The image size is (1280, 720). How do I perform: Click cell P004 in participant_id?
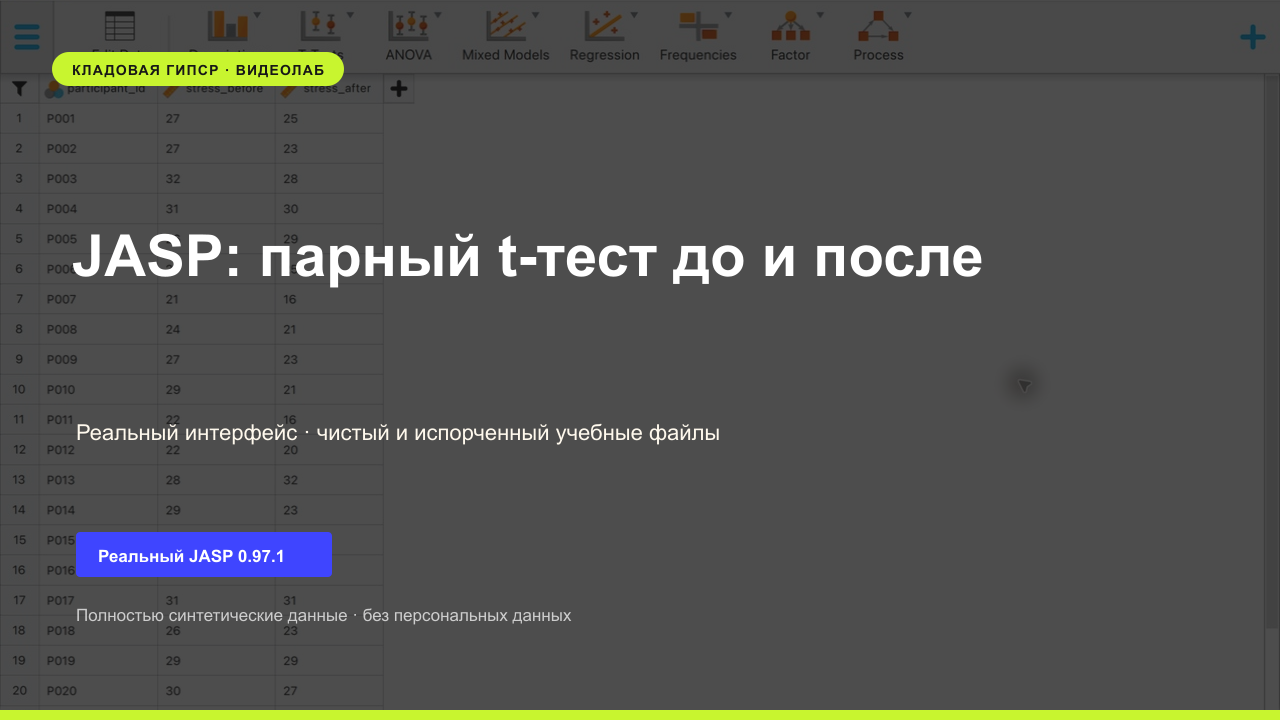(98, 208)
